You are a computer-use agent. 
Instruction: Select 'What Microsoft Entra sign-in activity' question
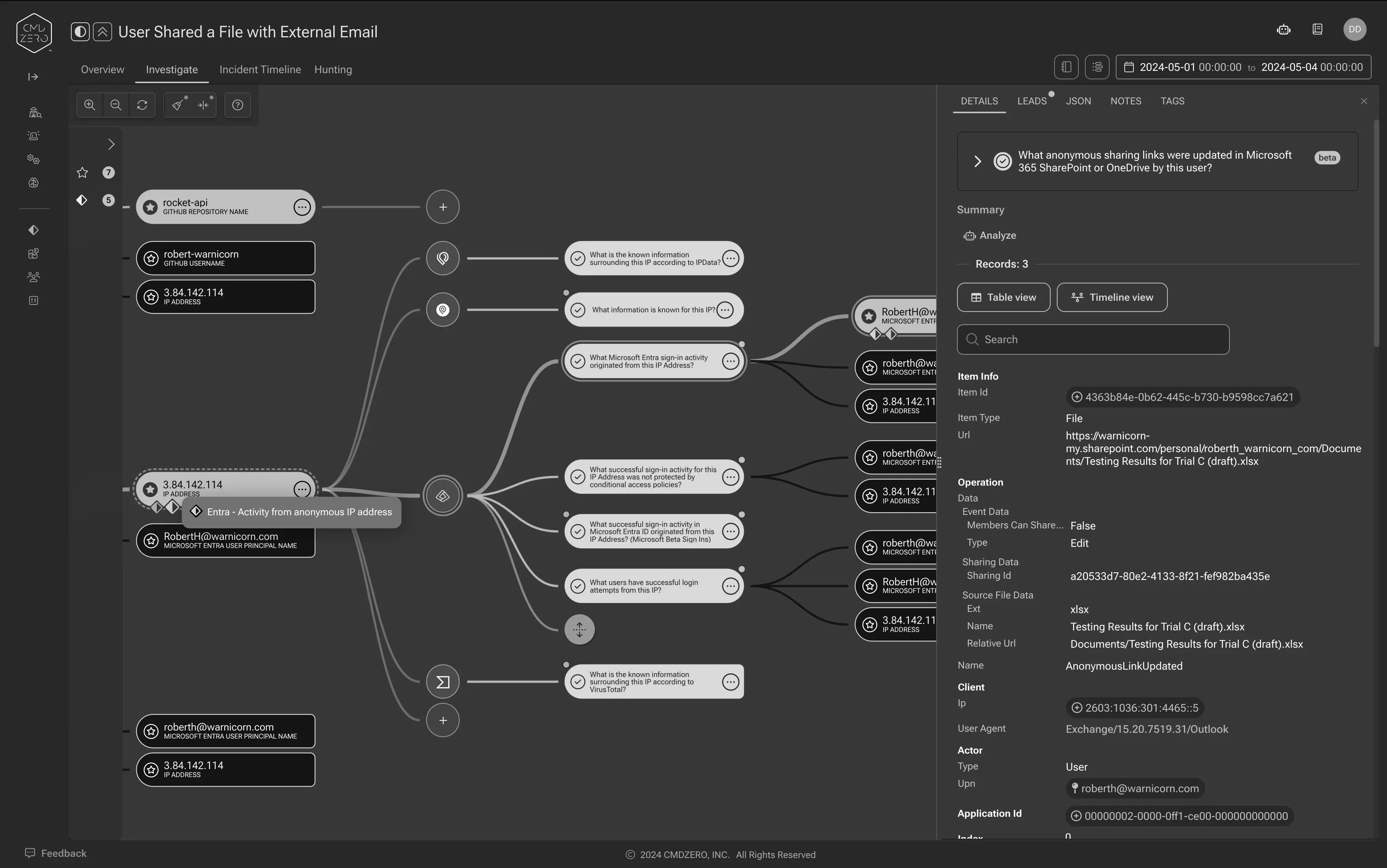[654, 361]
